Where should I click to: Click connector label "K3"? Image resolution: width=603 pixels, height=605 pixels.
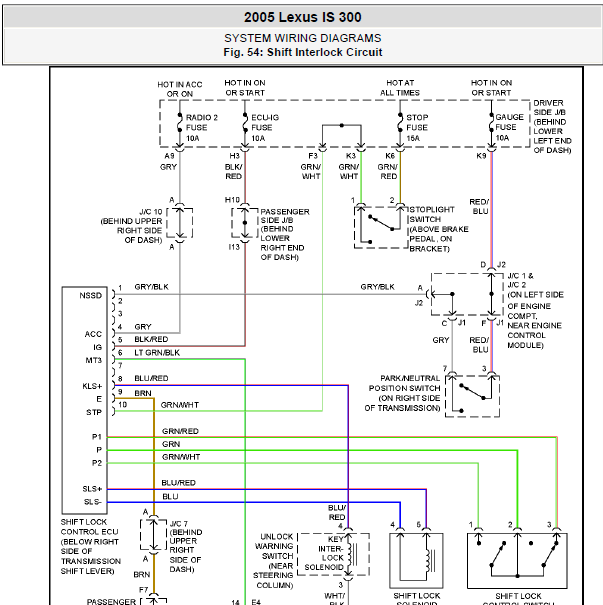[x=351, y=156]
